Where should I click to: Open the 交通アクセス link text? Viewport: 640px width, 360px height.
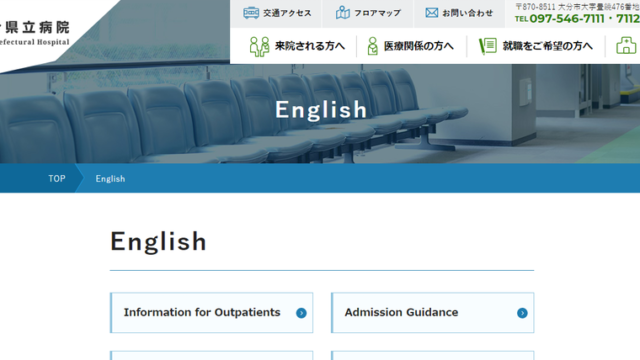tap(287, 13)
